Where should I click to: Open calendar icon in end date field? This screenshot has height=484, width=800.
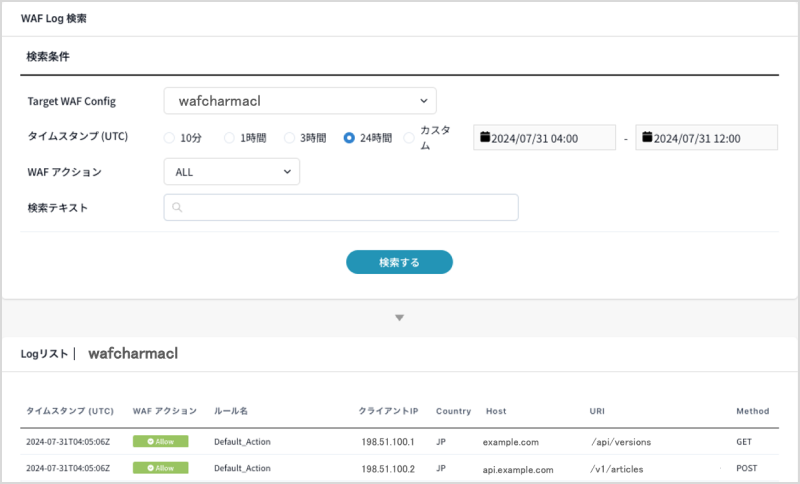tap(647, 137)
